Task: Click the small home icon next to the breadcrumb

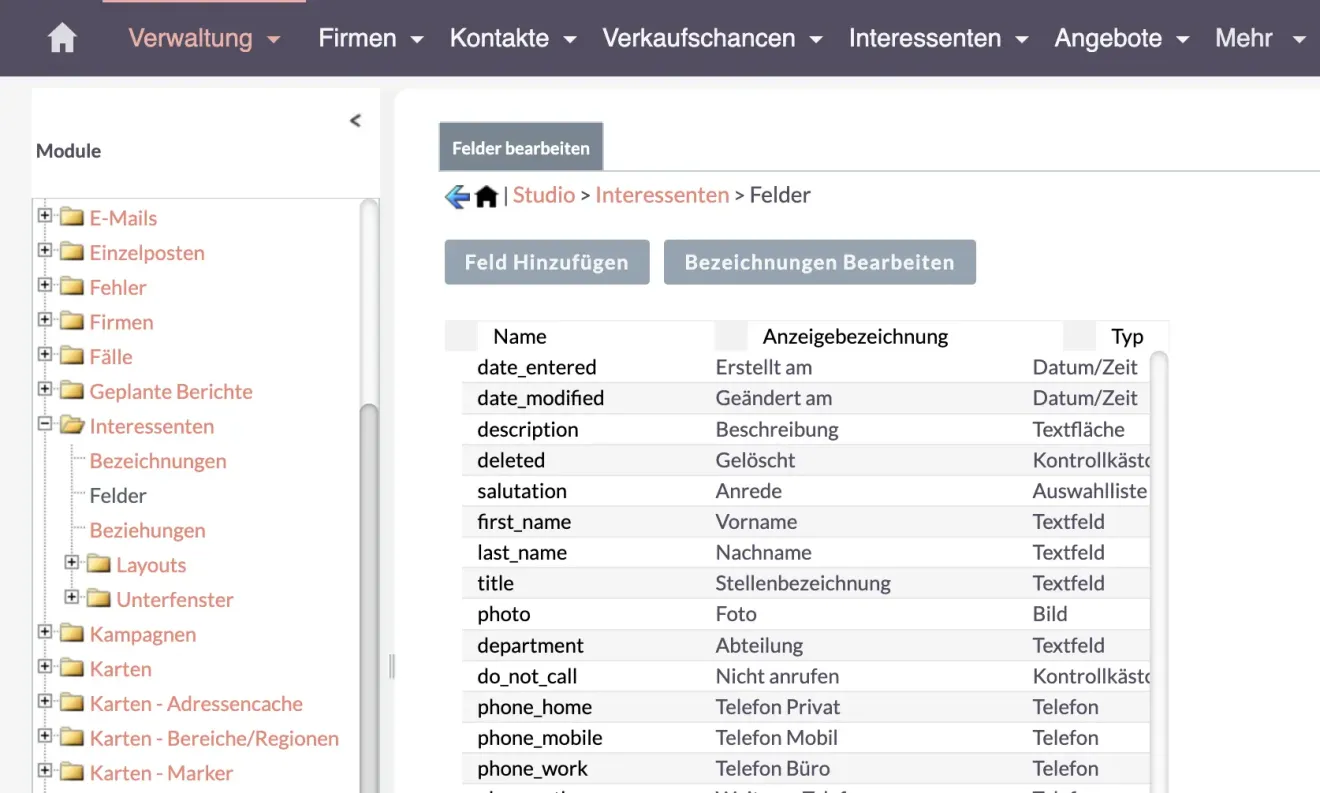Action: click(486, 195)
